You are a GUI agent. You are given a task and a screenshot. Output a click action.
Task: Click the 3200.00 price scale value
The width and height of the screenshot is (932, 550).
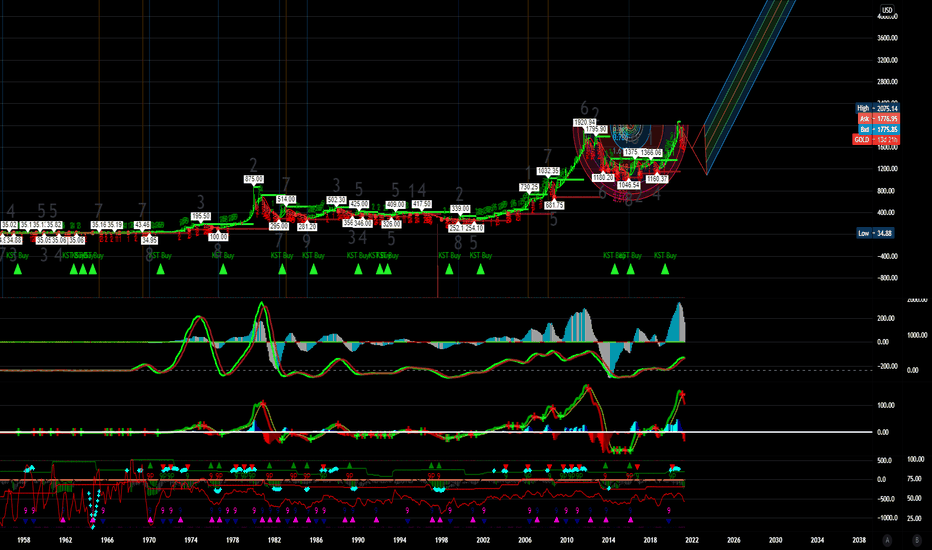[x=887, y=60]
